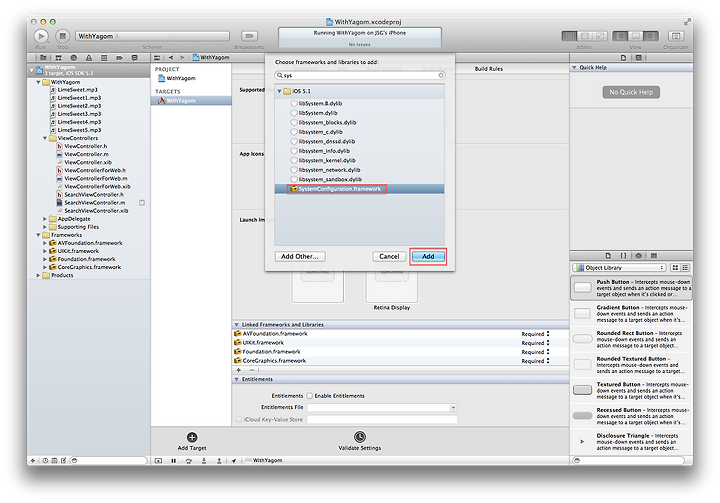Switch to the Assistant editor
Viewport: 720px width, 503px height.
pyautogui.click(x=585, y=36)
